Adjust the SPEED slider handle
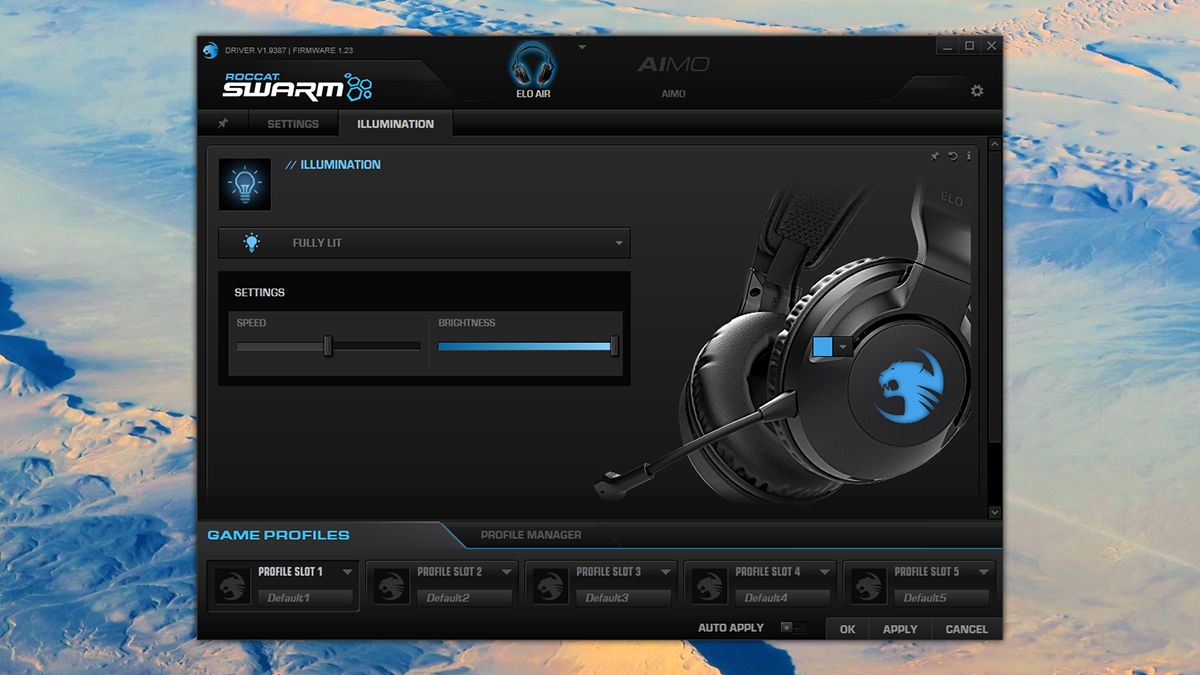 (327, 346)
